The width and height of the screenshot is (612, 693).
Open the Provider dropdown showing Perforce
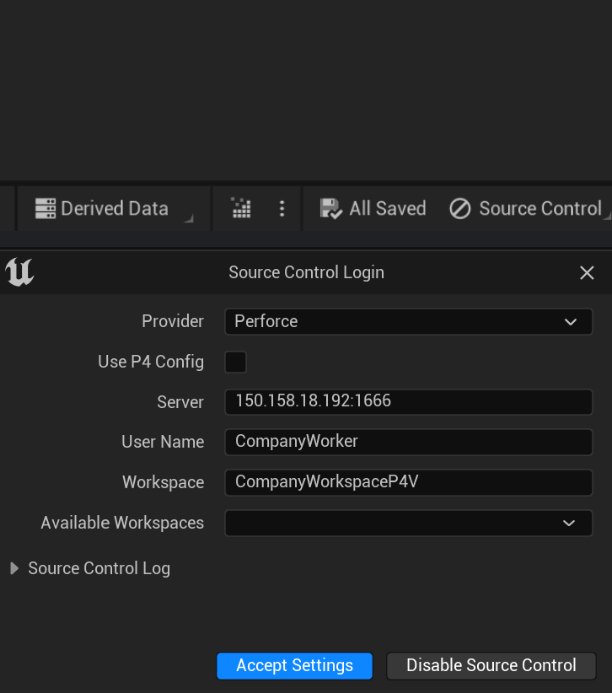click(x=408, y=321)
